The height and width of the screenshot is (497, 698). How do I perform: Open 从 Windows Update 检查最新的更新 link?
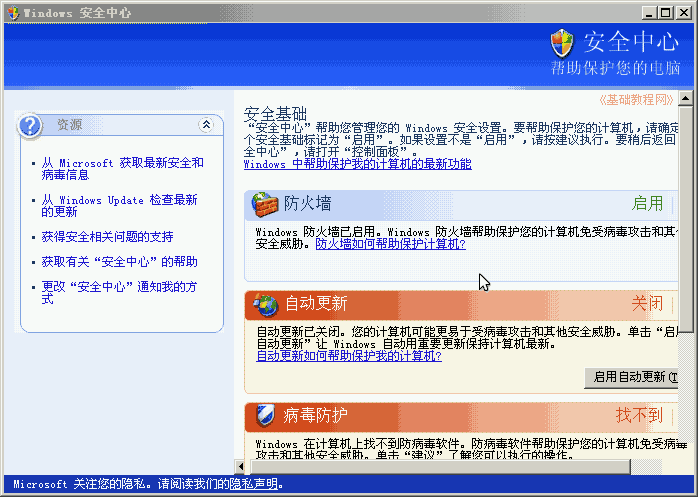click(x=119, y=206)
